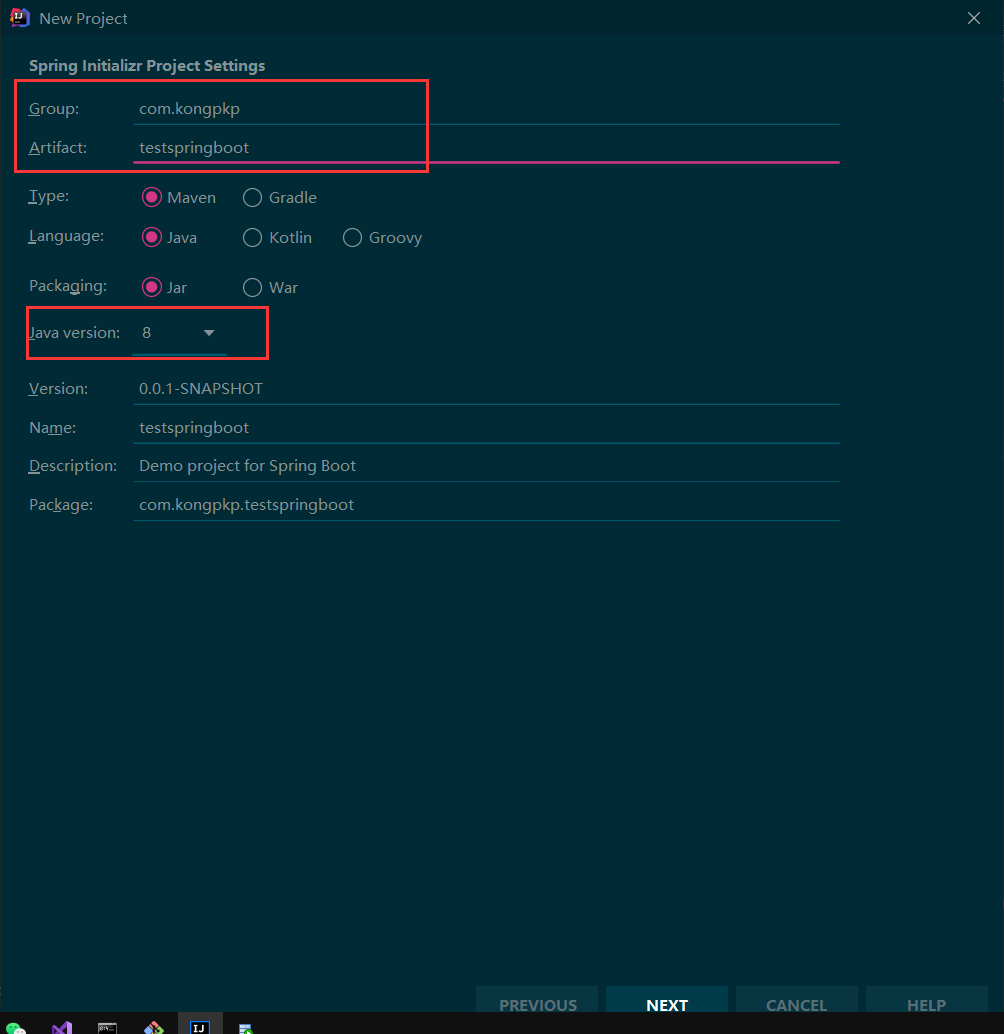
Task: Click the Group input field
Action: tap(486, 109)
